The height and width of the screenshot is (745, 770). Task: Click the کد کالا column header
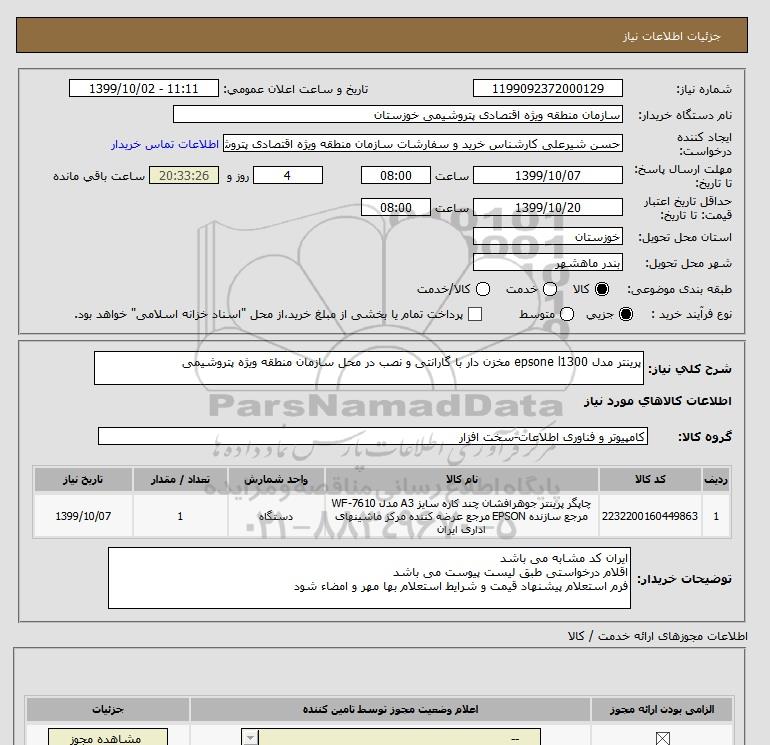coord(650,479)
